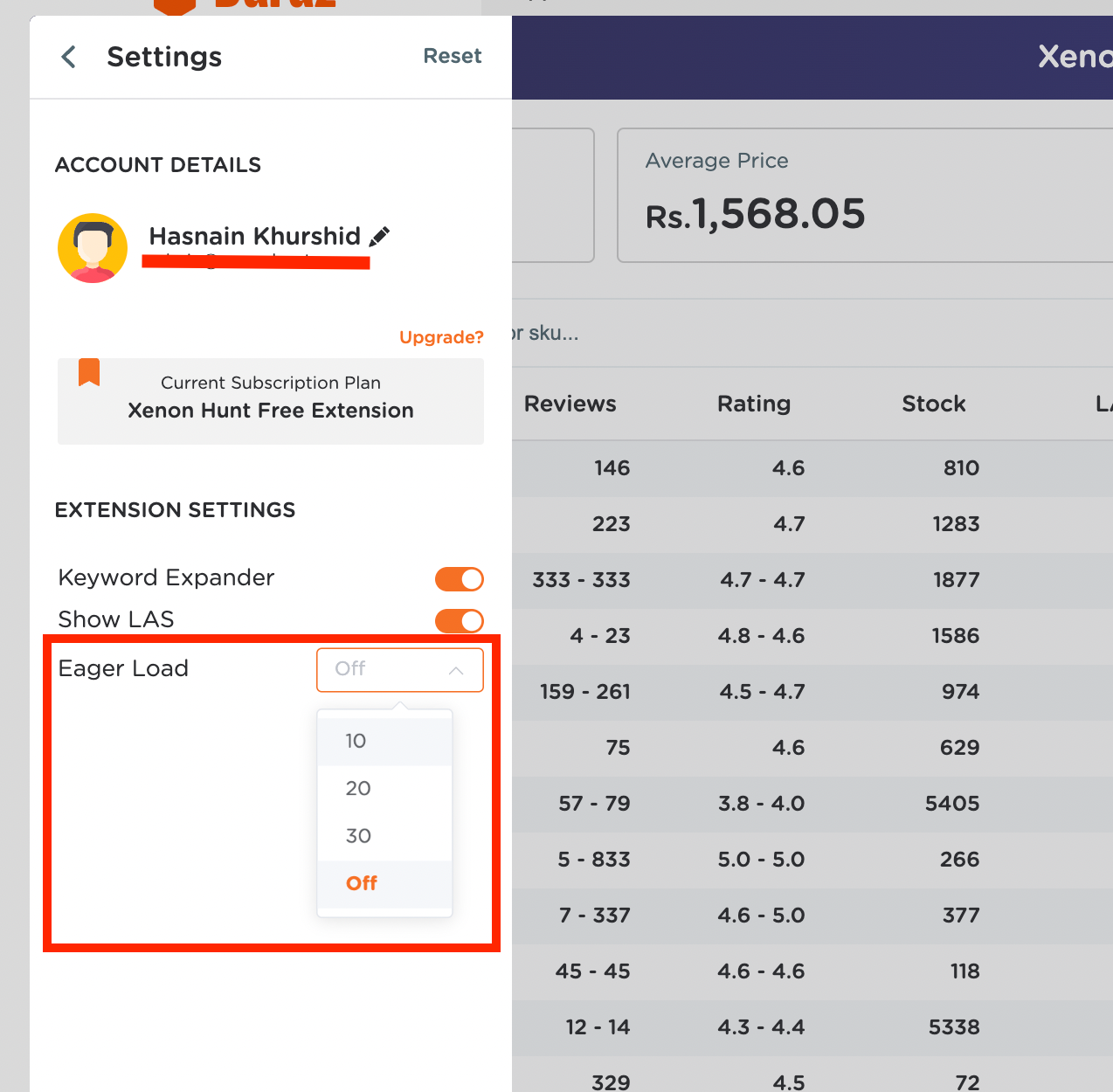The width and height of the screenshot is (1113, 1092).
Task: Choose Off in the Eager Load list
Action: coord(384,883)
